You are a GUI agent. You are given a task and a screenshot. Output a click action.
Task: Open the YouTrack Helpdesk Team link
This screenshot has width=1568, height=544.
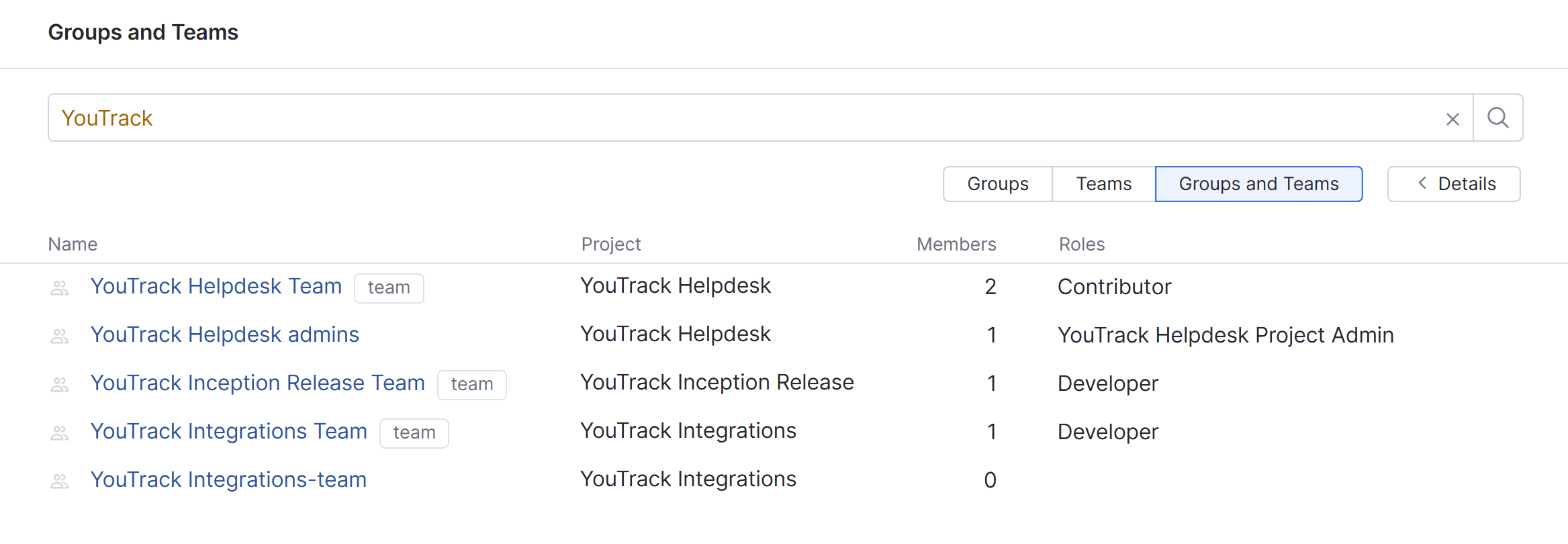[x=216, y=287]
